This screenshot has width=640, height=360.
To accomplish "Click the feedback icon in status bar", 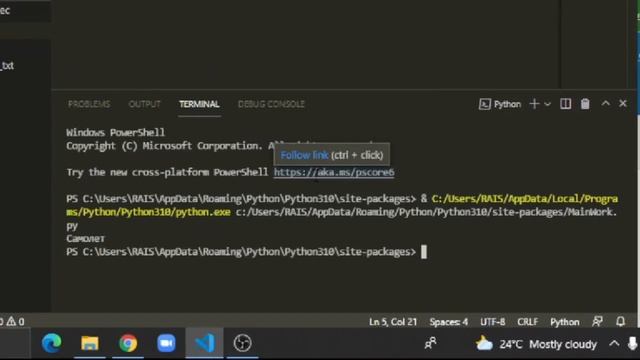I will pos(598,321).
